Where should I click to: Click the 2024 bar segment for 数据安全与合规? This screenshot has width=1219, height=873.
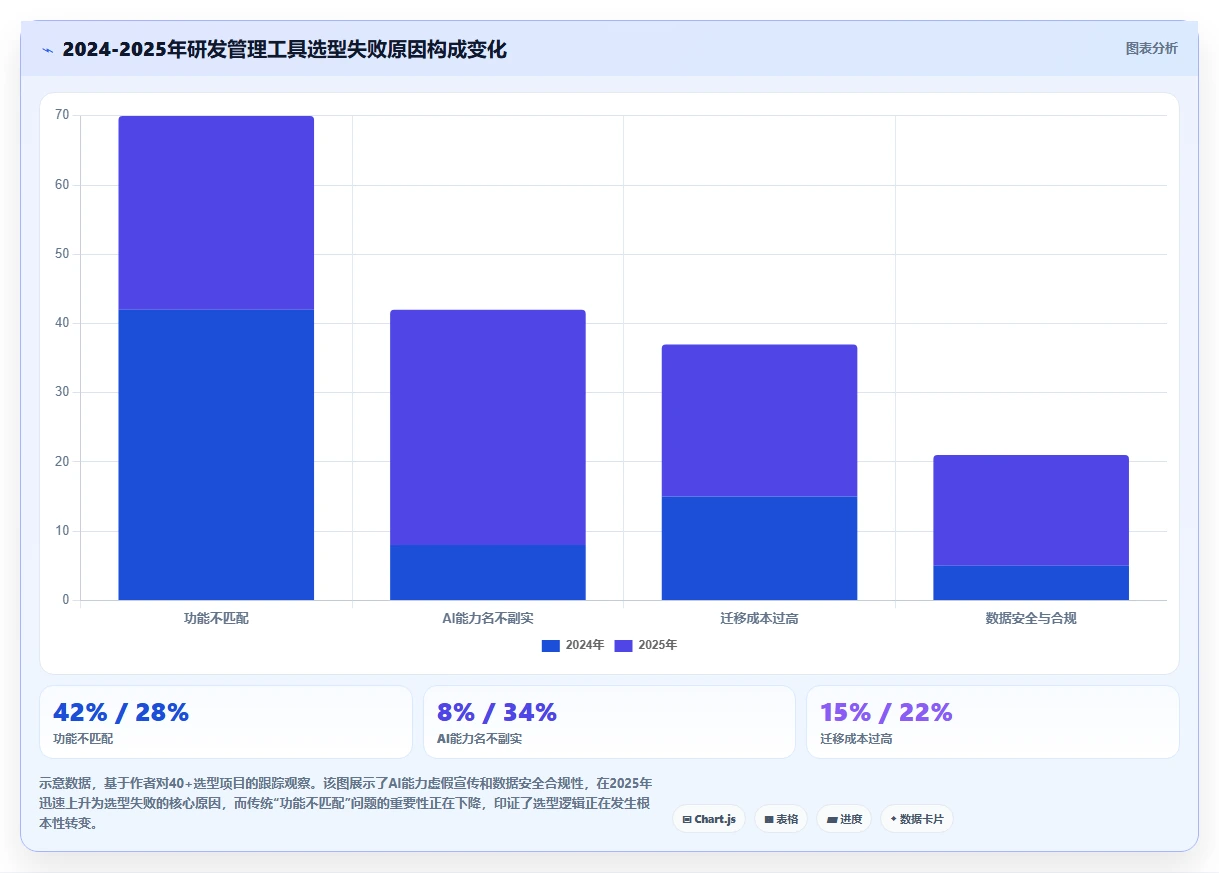[x=1031, y=583]
